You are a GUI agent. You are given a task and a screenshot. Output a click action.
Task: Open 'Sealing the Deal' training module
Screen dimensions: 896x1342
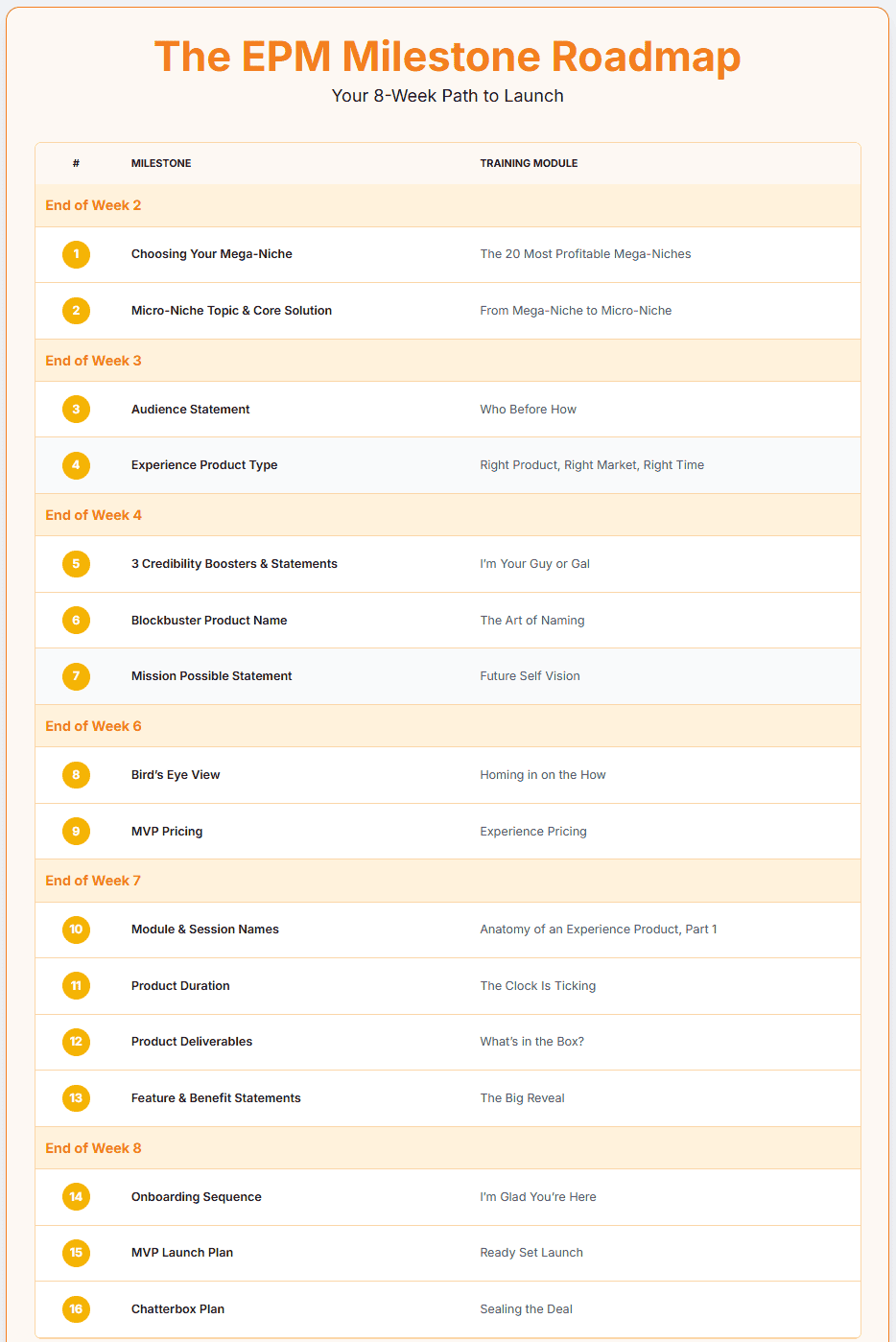pyautogui.click(x=526, y=1309)
